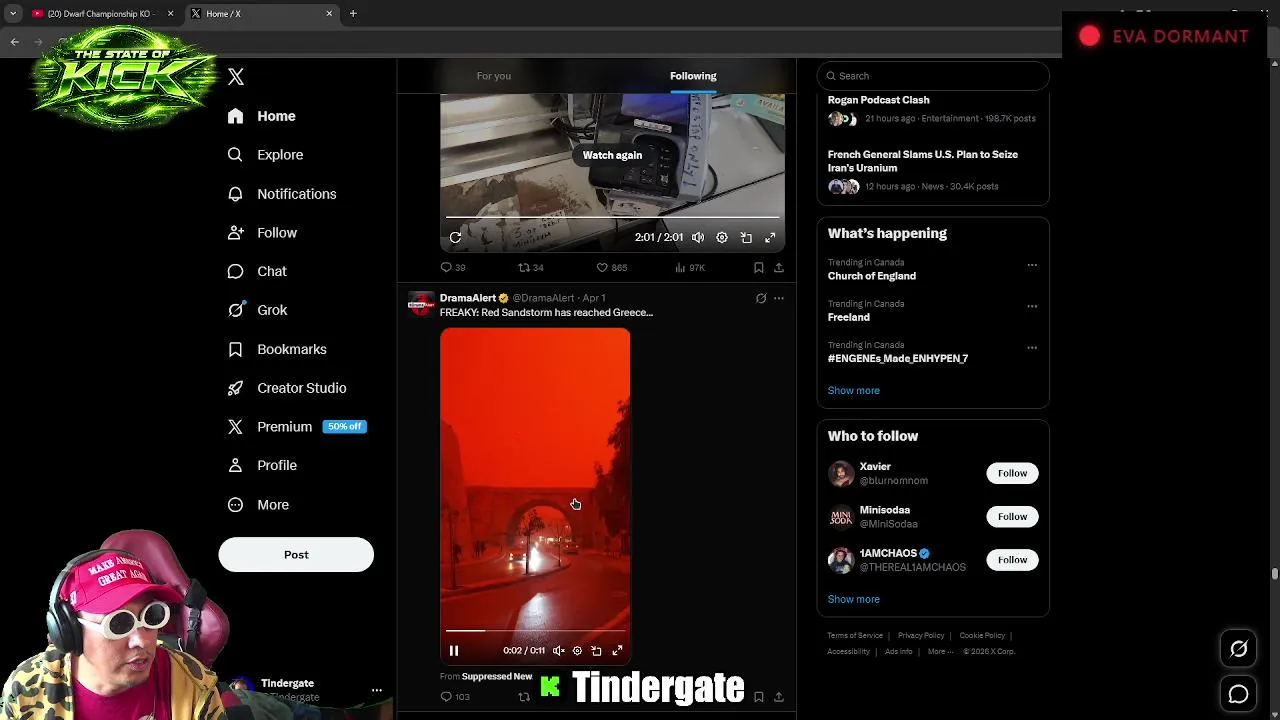Repost the post with 34 reposts
The image size is (1280, 720).
pos(531,268)
